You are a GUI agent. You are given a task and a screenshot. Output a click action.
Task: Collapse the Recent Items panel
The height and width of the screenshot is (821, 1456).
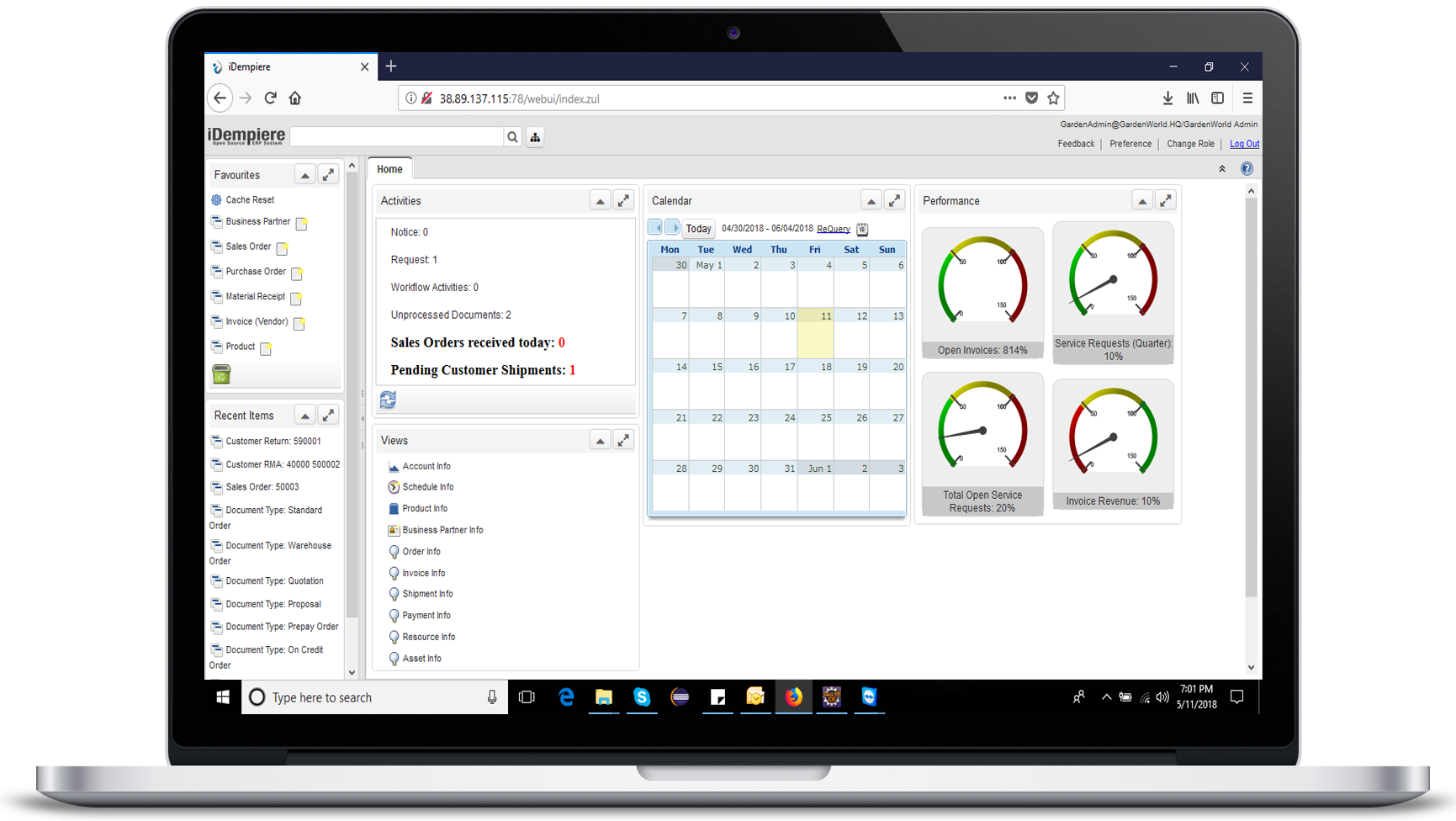[304, 416]
